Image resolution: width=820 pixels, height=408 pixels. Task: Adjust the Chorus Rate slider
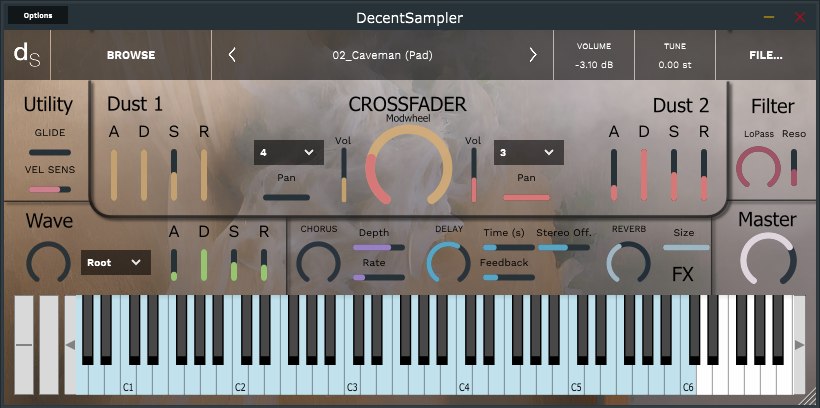379,277
